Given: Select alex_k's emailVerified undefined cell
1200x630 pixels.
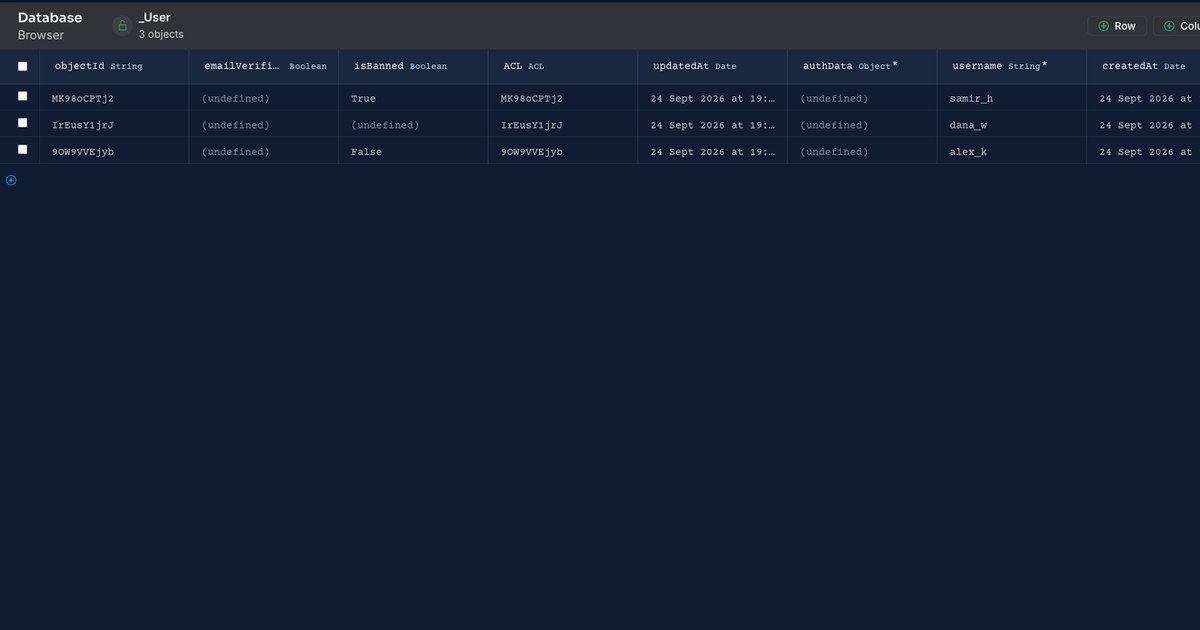Looking at the screenshot, I should pos(264,151).
